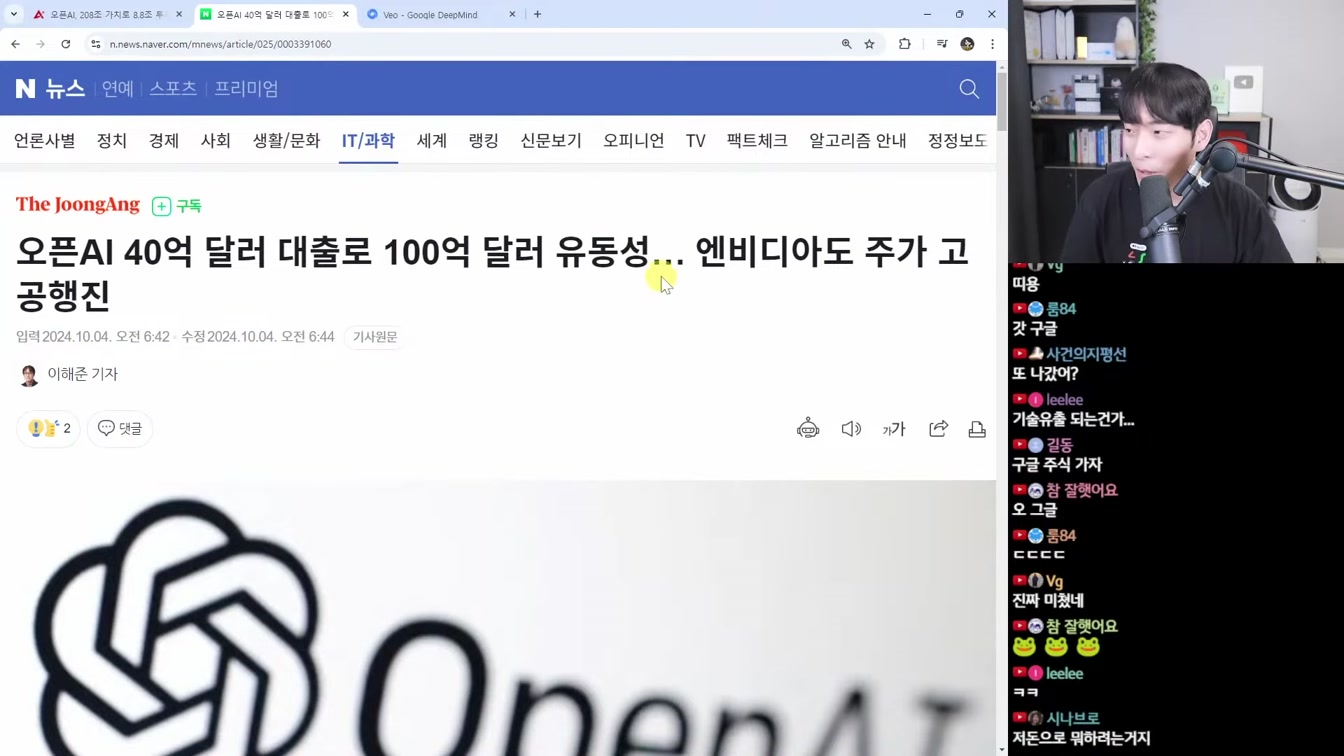
Task: Click the scrollbar down arrow
Action: tap(1002, 749)
